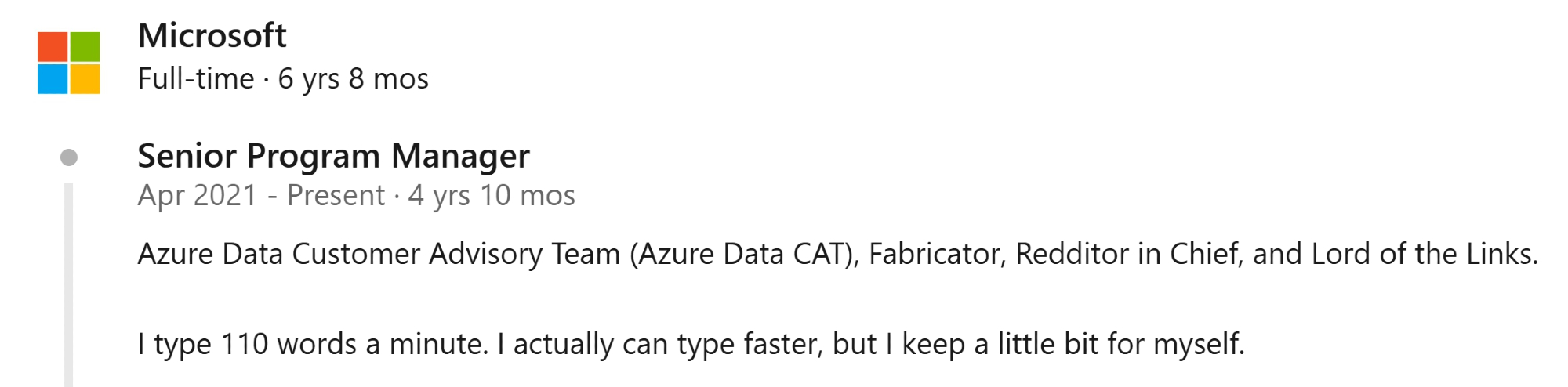Click the Full-time employment type text
Image resolution: width=1568 pixels, height=387 pixels.
196,79
